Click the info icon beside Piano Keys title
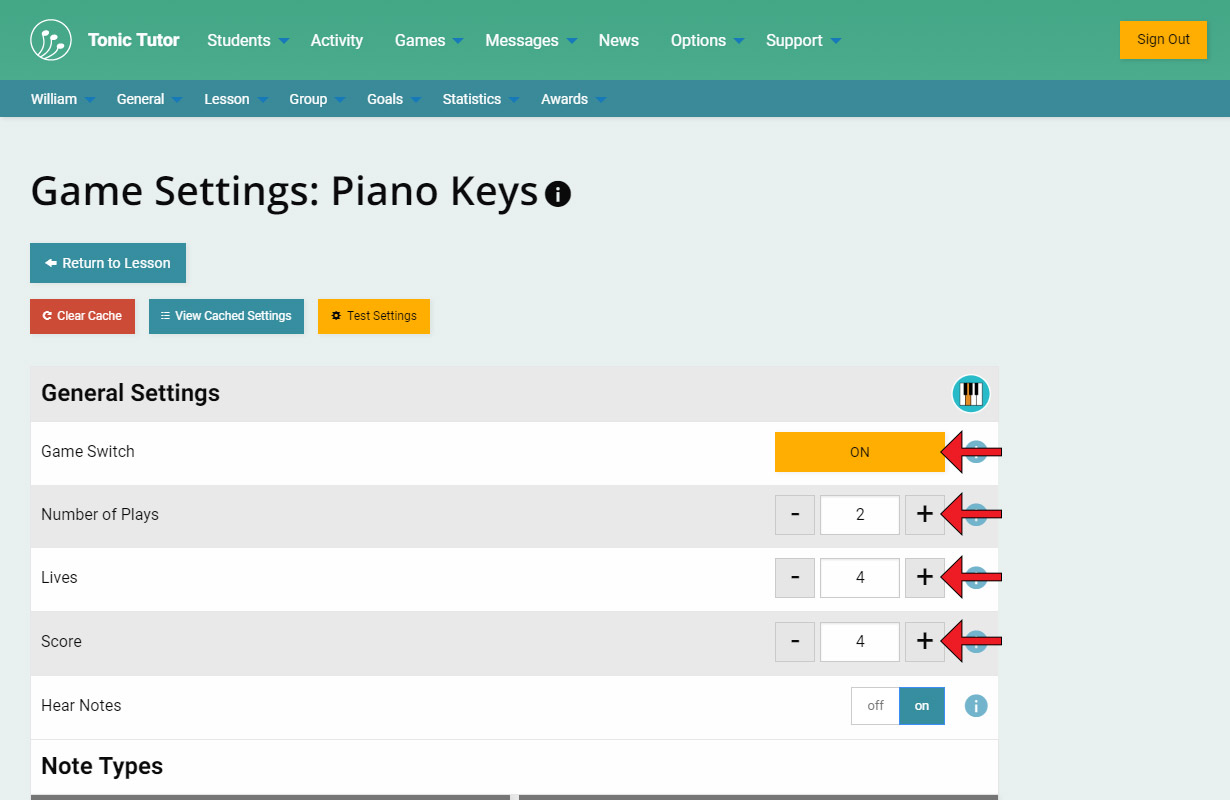Image resolution: width=1230 pixels, height=800 pixels. [558, 193]
